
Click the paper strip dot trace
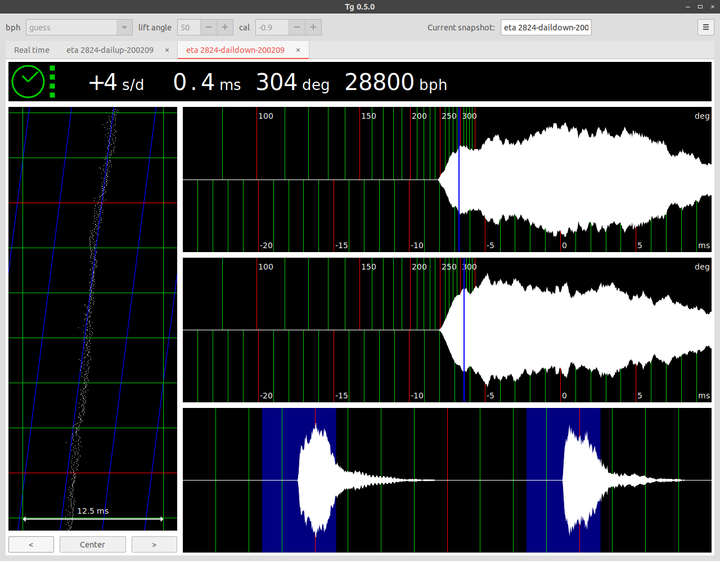click(x=91, y=319)
